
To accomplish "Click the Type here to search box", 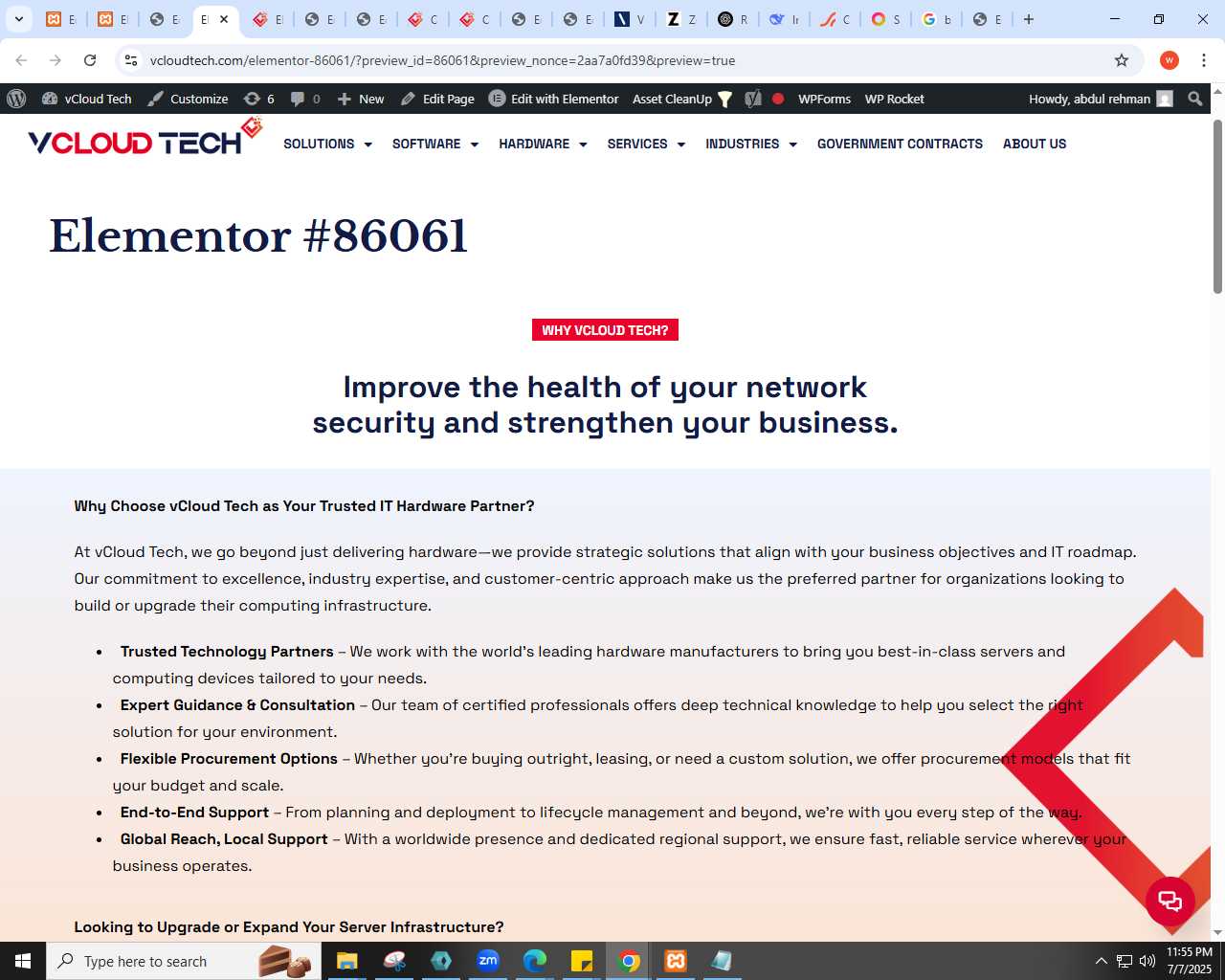I will pos(185,961).
